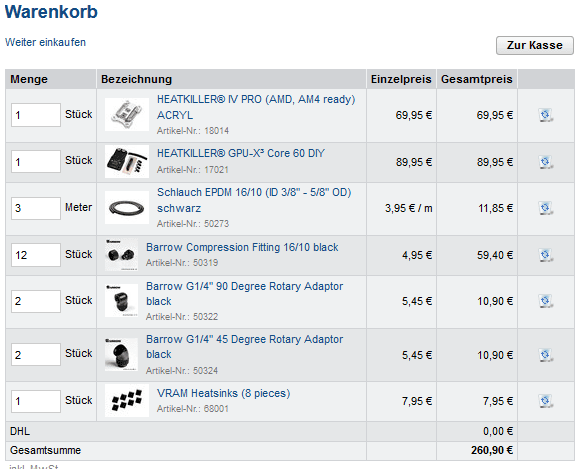Click the Artikel-Nr.: 50273 text
This screenshot has width=586, height=469.
193,224
